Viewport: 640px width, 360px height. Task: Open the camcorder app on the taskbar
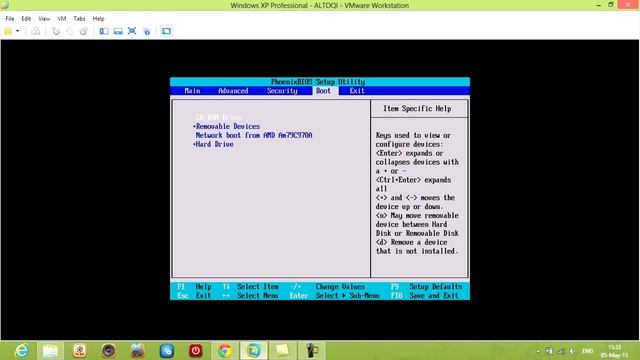[x=312, y=351]
